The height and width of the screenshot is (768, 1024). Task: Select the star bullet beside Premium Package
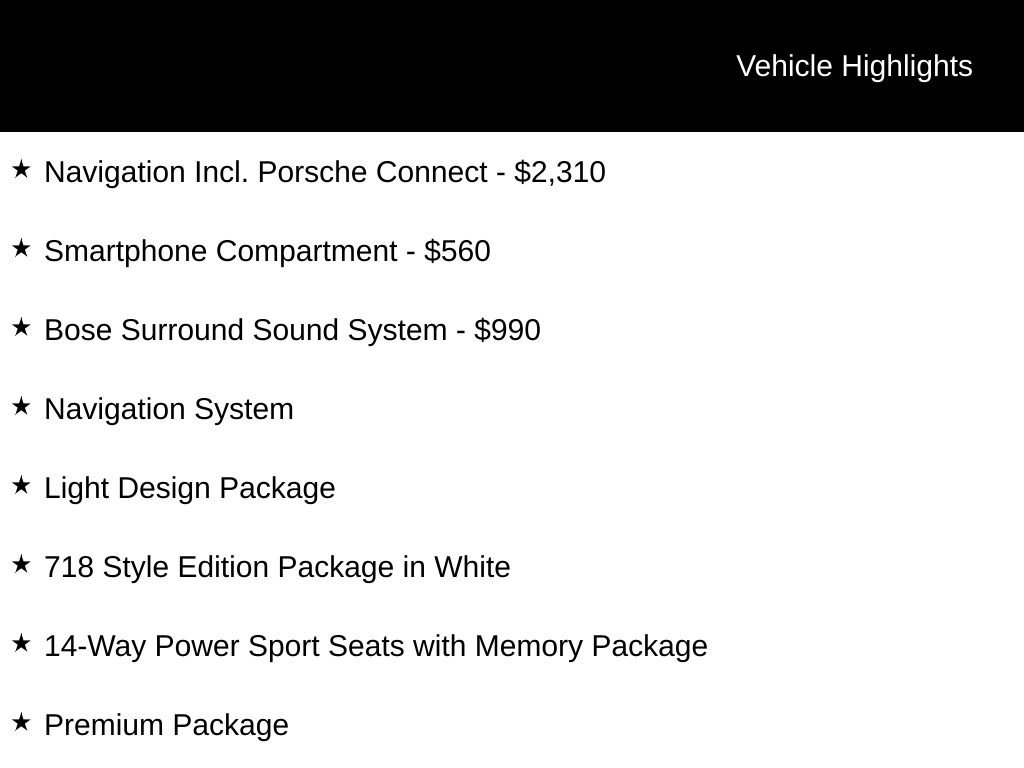coord(22,723)
